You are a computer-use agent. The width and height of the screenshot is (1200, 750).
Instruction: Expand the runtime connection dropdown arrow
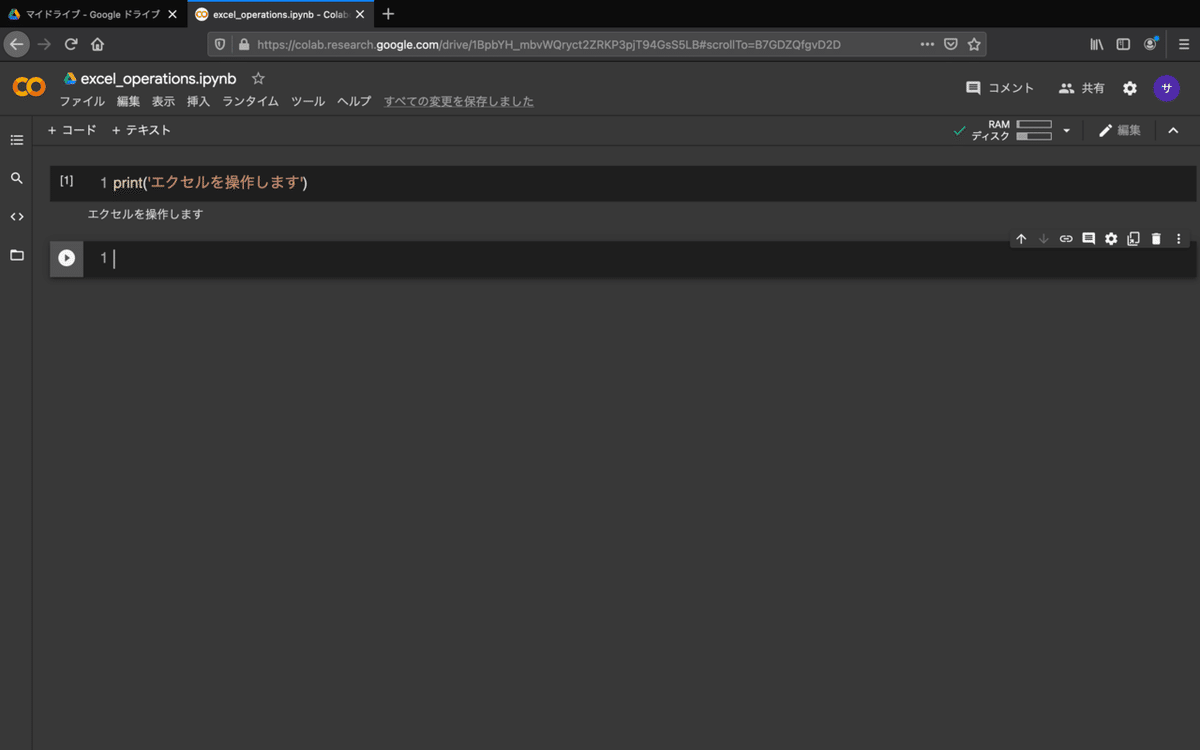pos(1066,130)
